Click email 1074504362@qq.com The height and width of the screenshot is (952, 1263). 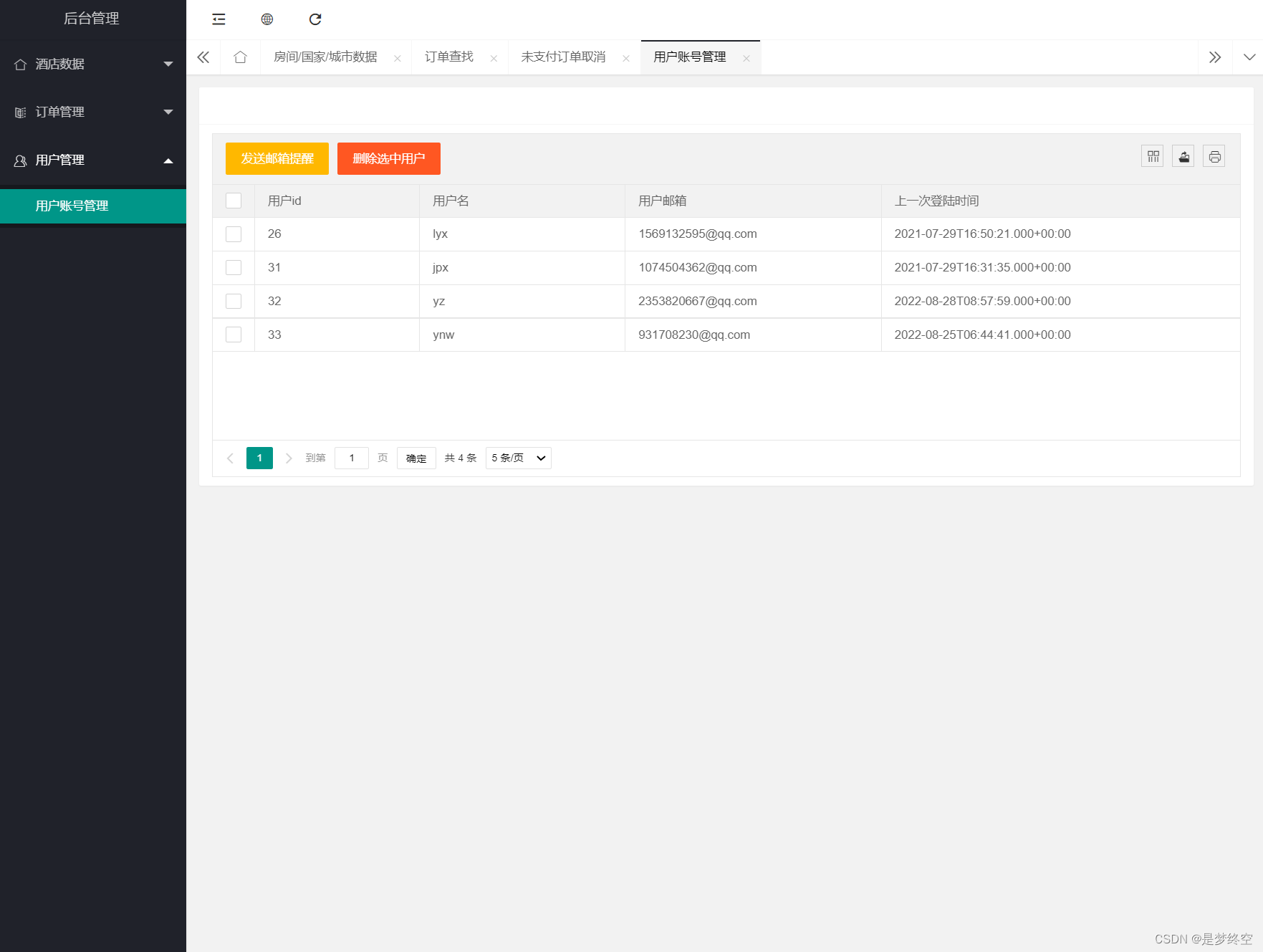698,268
